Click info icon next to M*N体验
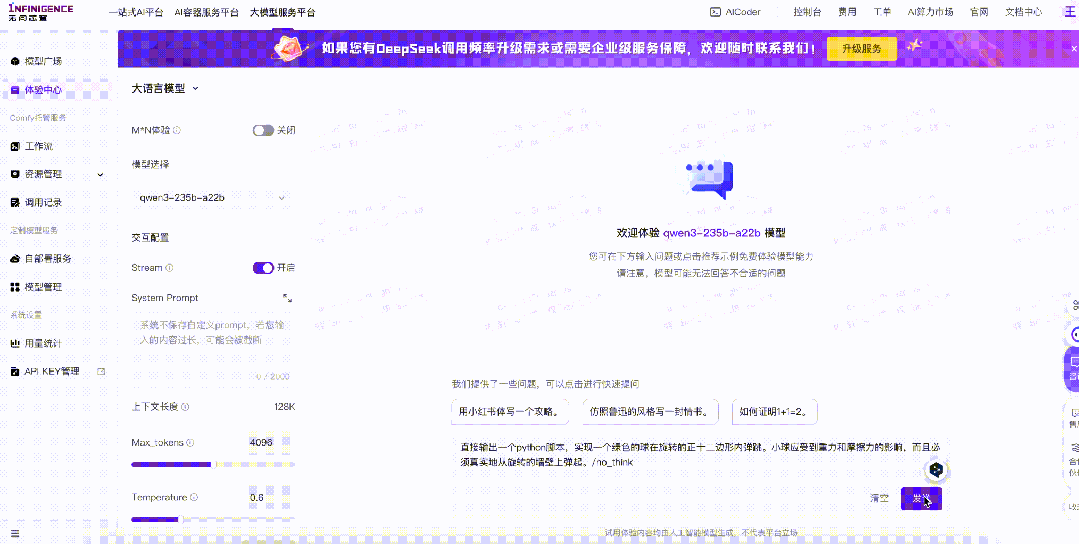Image resolution: width=1079 pixels, height=544 pixels. point(177,130)
